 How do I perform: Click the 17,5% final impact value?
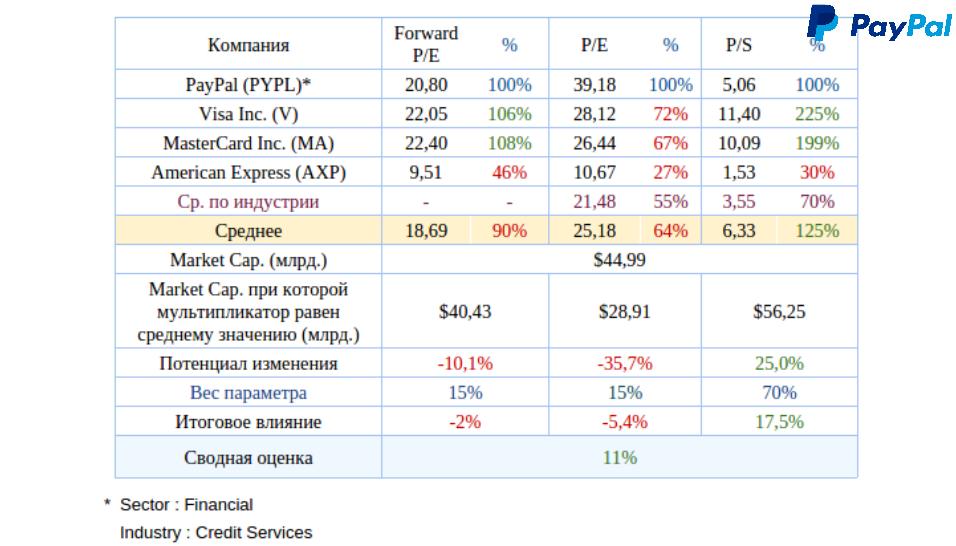pyautogui.click(x=779, y=422)
